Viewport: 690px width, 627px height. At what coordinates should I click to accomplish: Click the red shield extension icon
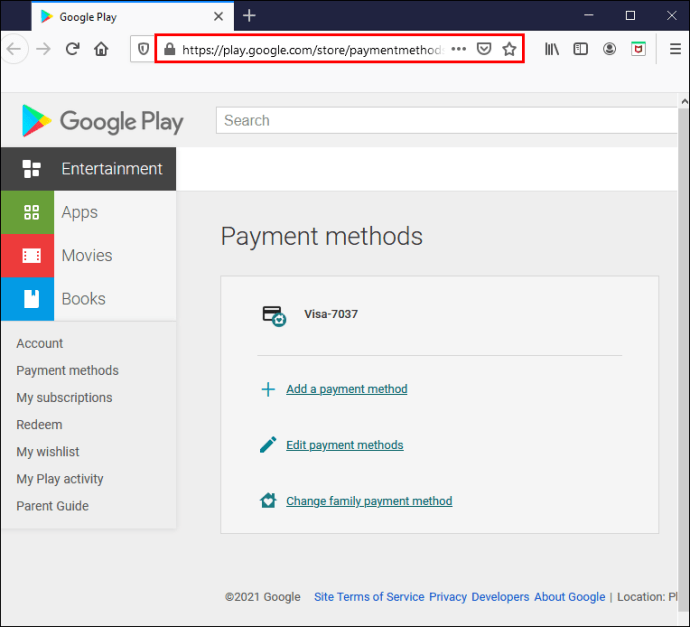click(638, 49)
